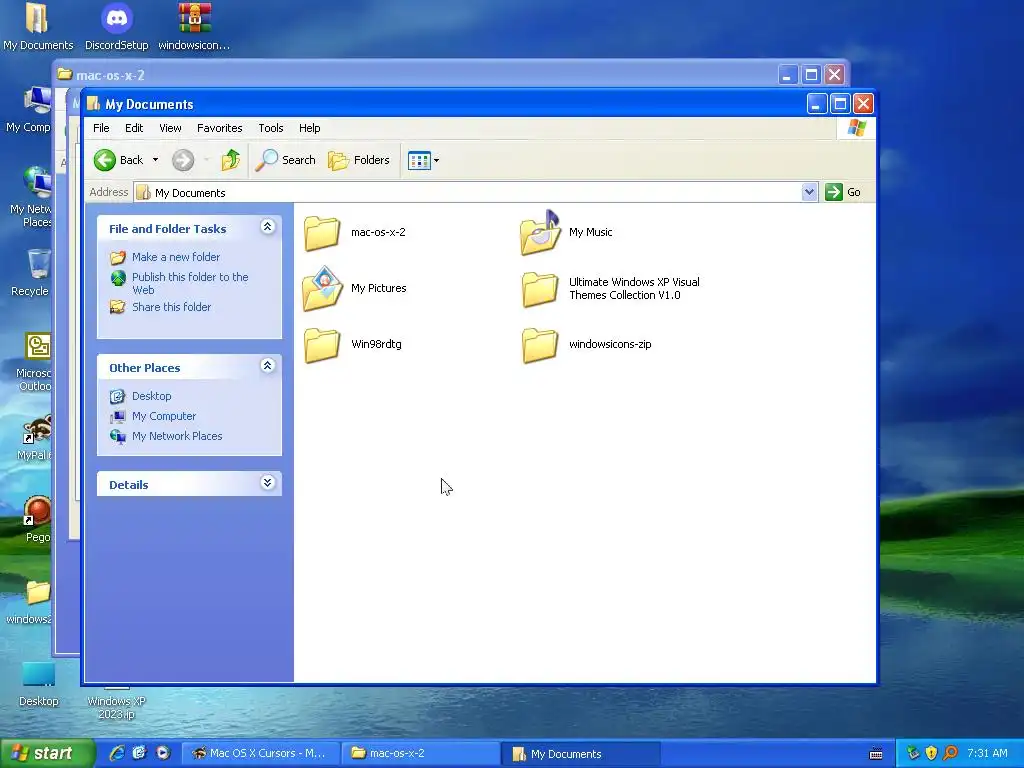Viewport: 1024px width, 768px height.
Task: Click the My Computer icon in Other Places
Action: (118, 416)
